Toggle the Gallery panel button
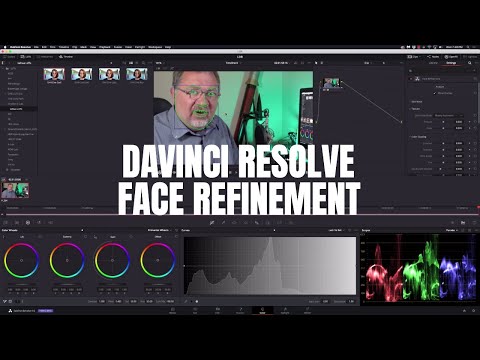Viewport: 480px width, 360px height. (9, 57)
